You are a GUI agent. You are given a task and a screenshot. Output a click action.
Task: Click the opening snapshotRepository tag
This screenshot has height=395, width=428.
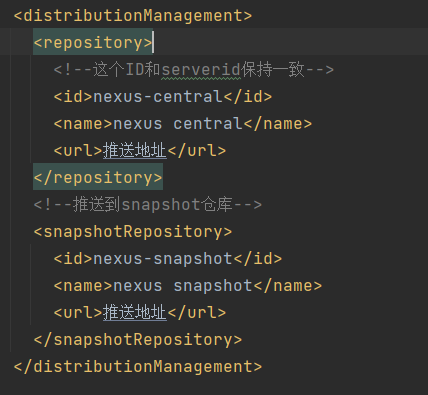pos(133,232)
